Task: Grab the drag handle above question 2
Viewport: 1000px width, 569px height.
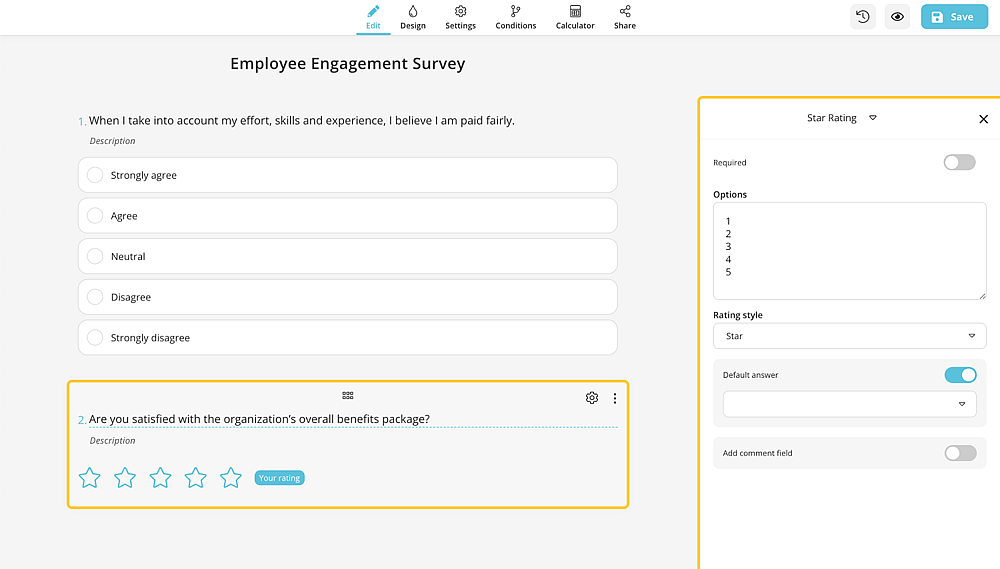Action: coord(348,395)
